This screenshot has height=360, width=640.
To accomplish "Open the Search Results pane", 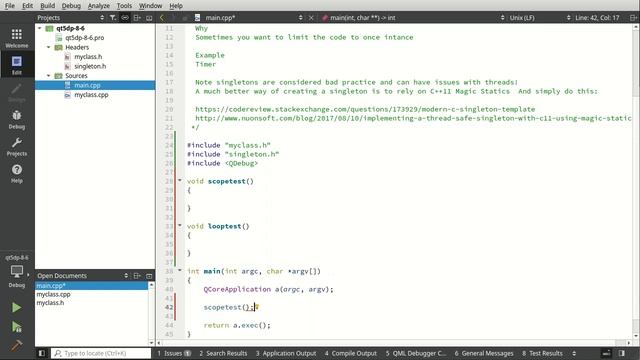I will 223,353.
